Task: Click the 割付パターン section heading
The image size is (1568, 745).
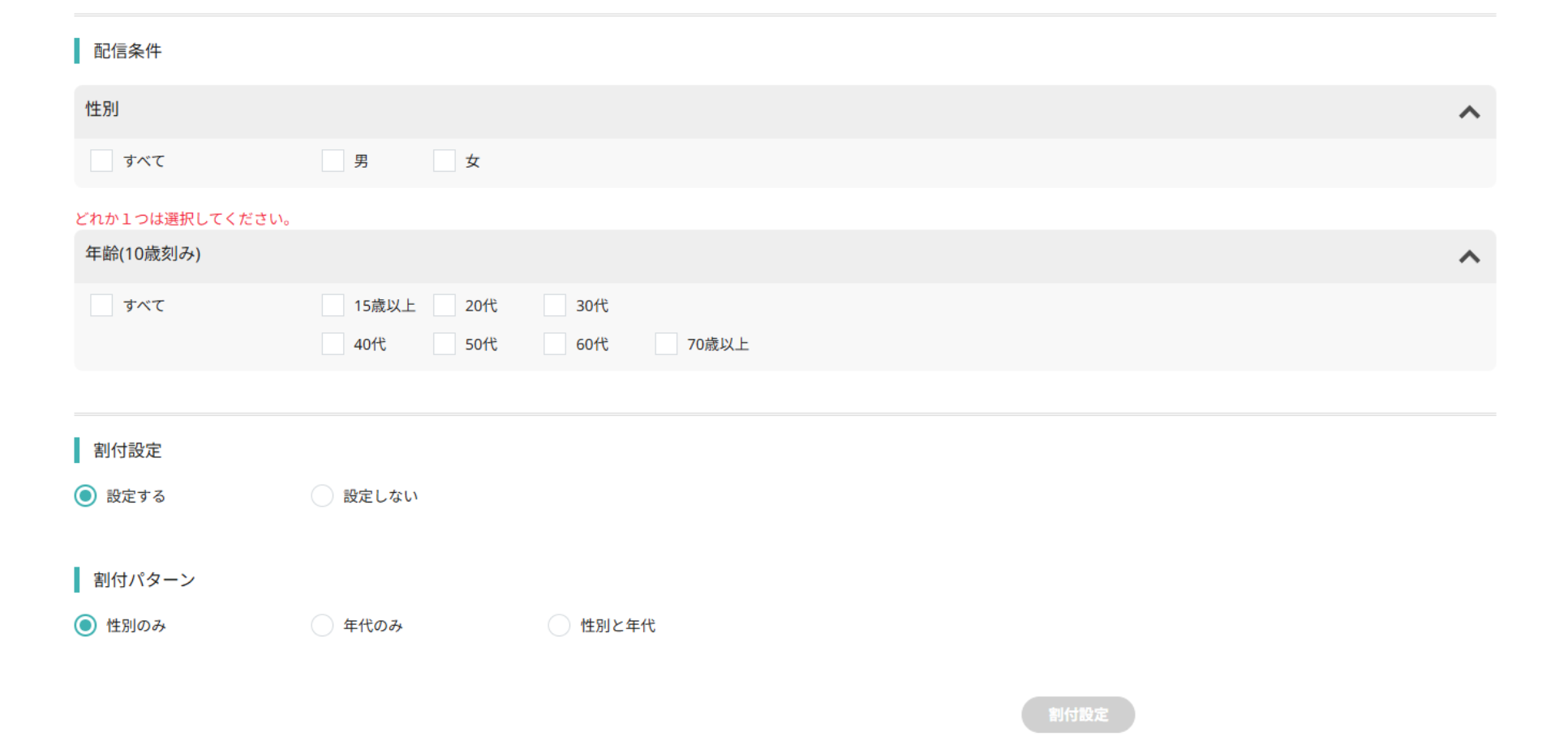Action: click(x=144, y=580)
